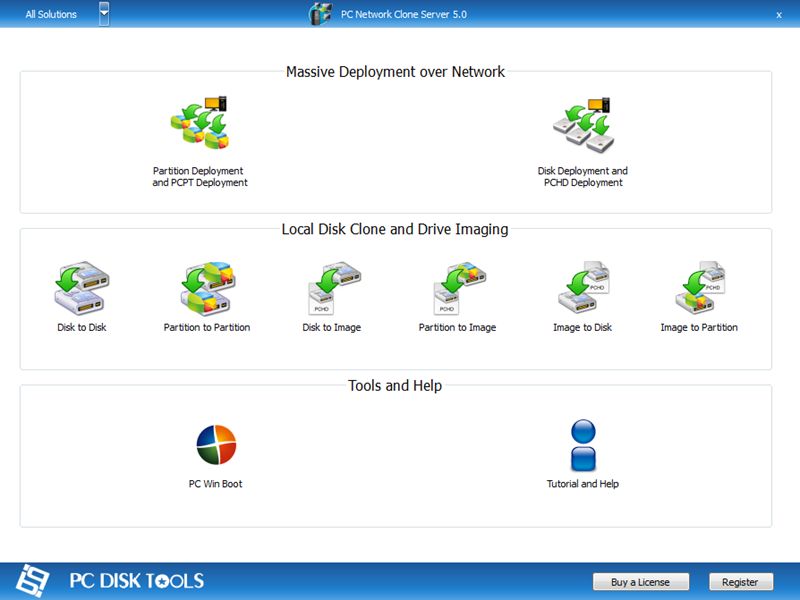Click the PC Disk Tools logo icon

click(33, 581)
